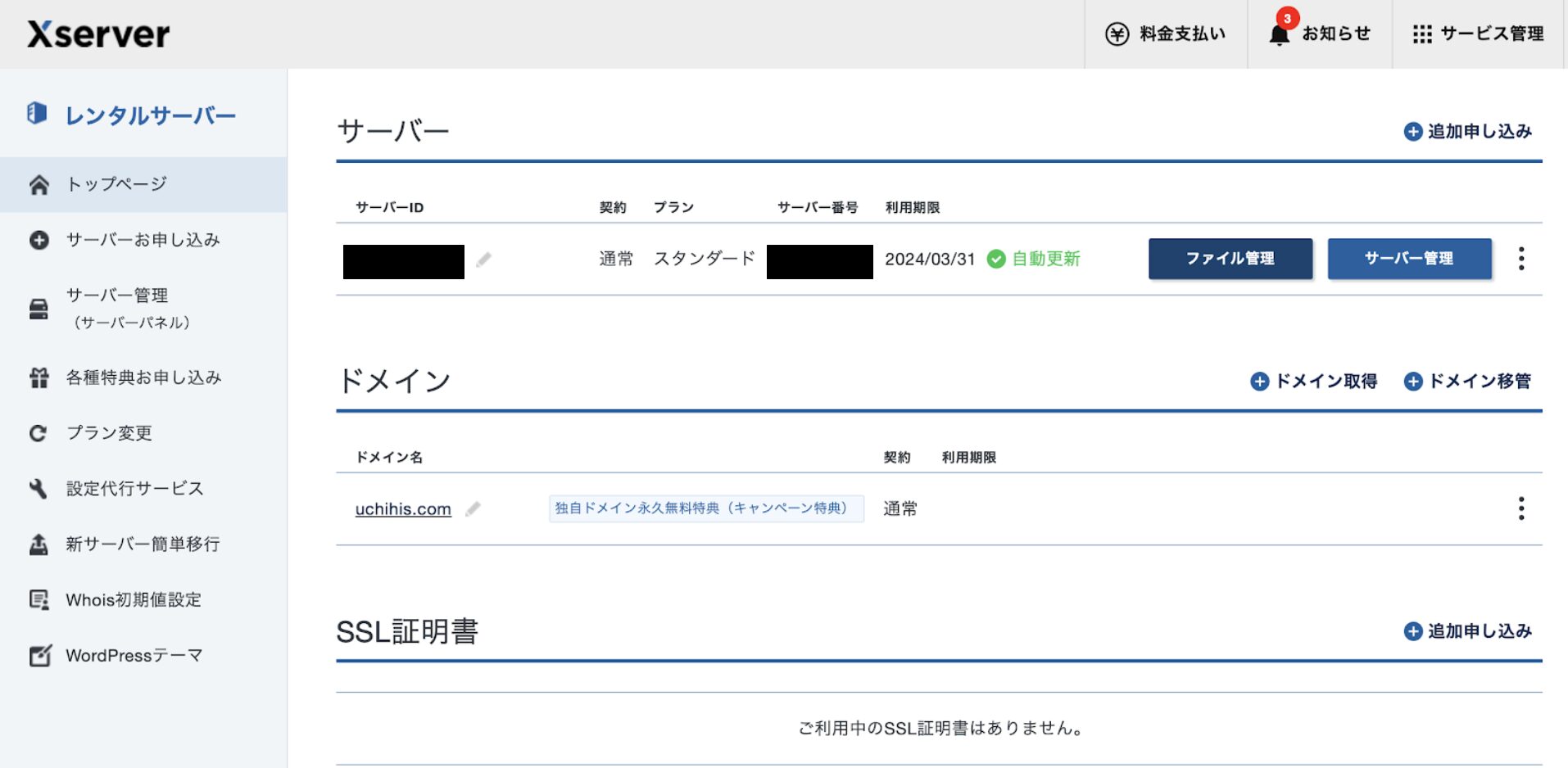Click the Xserver logo
The width and height of the screenshot is (1568, 768).
point(98,34)
